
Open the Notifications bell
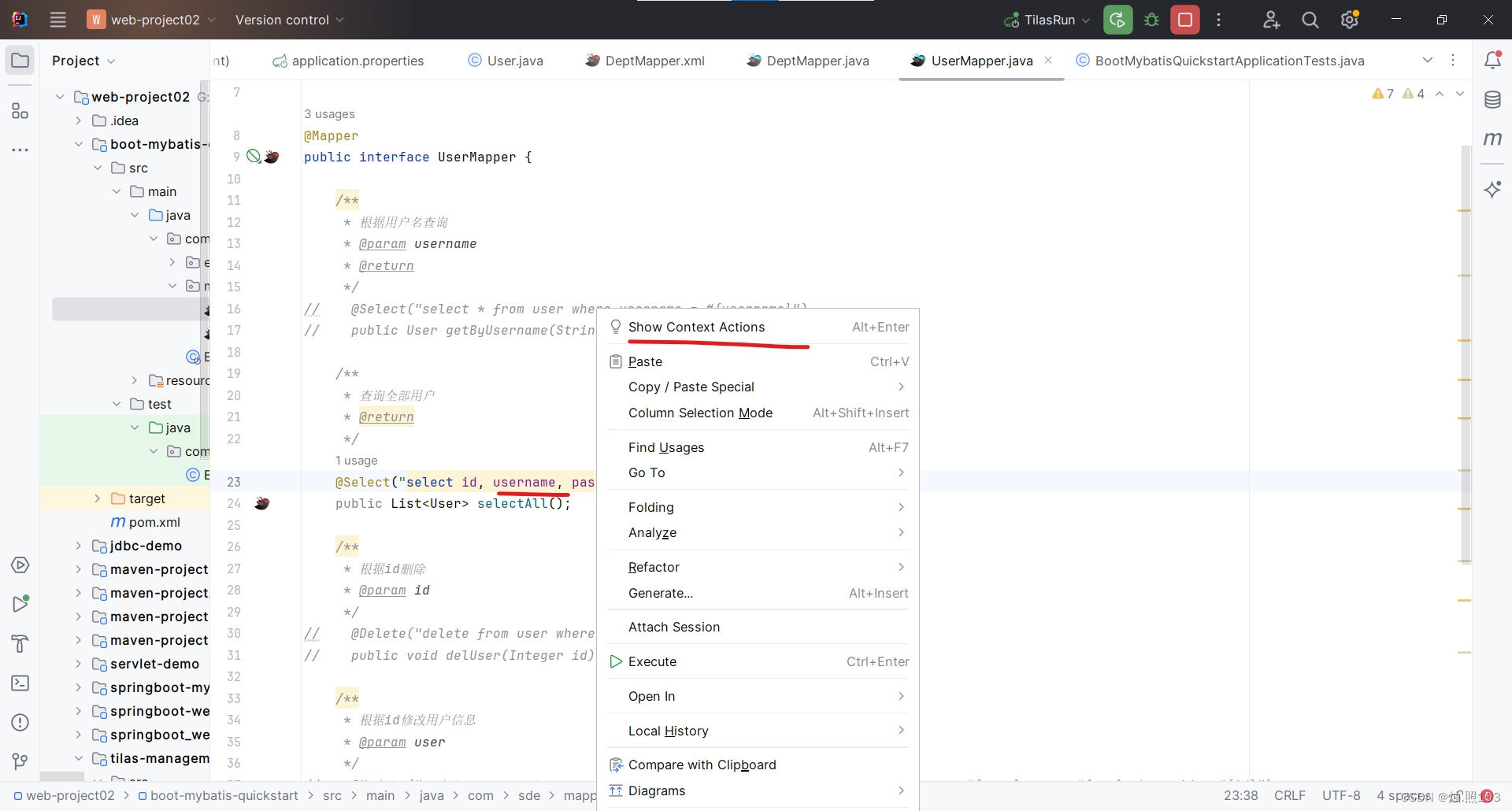tap(1492, 60)
